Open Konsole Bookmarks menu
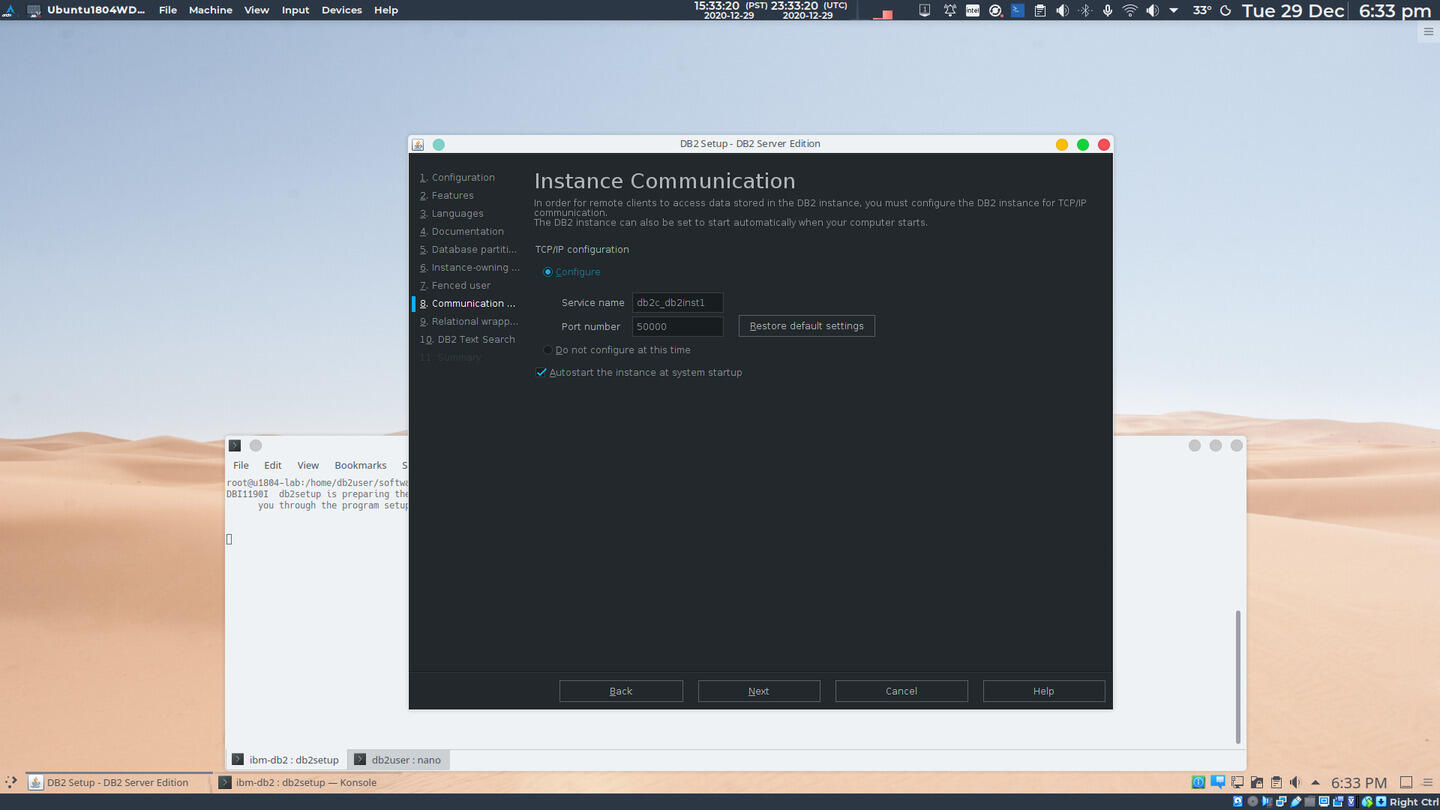This screenshot has height=810, width=1440. tap(360, 465)
